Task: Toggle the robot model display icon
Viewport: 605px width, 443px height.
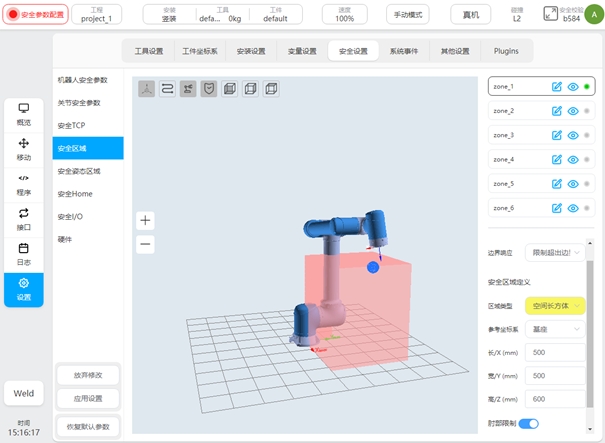Action: (x=188, y=89)
